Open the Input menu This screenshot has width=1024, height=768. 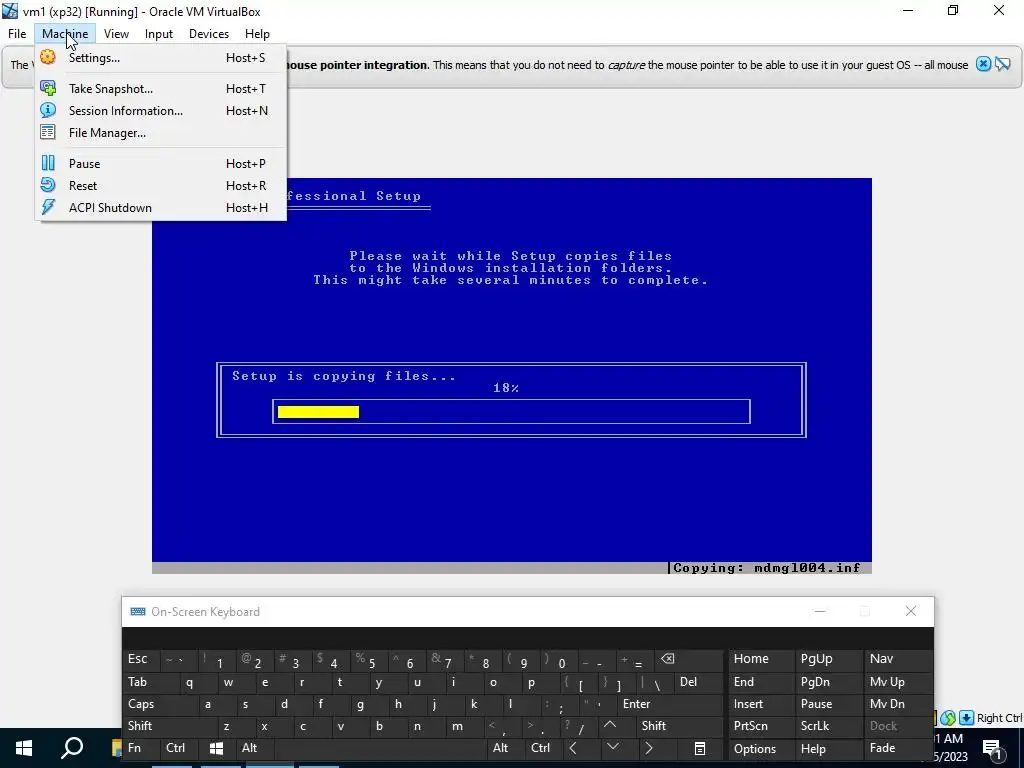[x=159, y=33]
